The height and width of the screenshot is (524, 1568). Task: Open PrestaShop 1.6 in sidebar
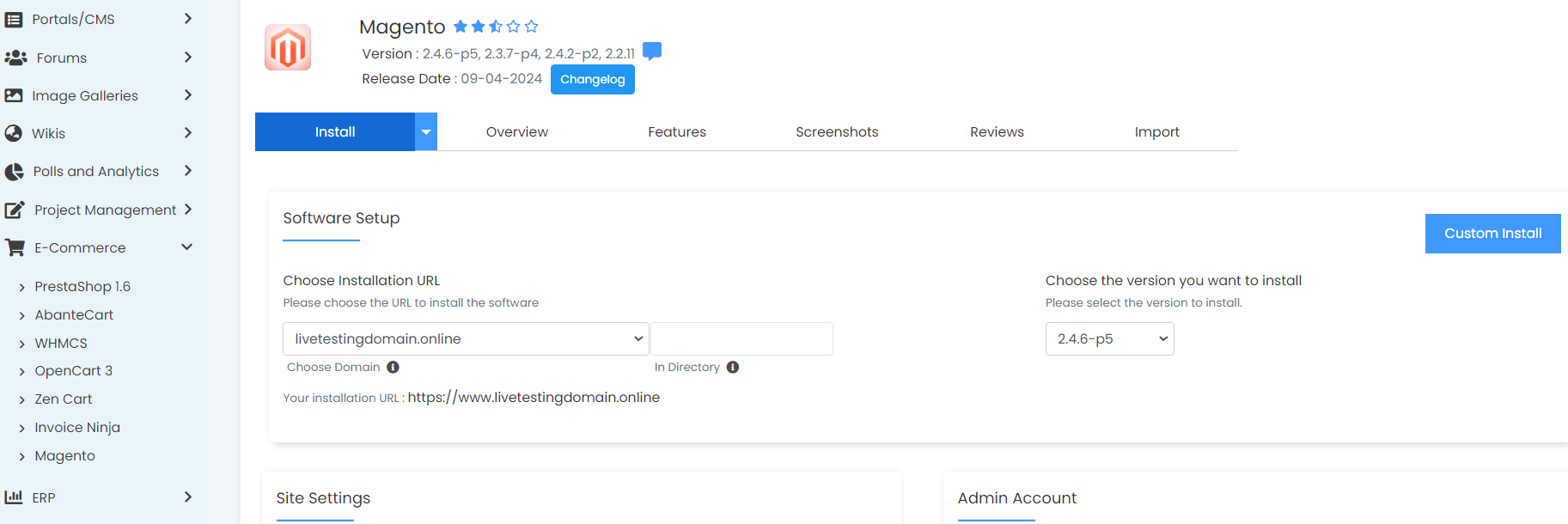click(x=82, y=287)
